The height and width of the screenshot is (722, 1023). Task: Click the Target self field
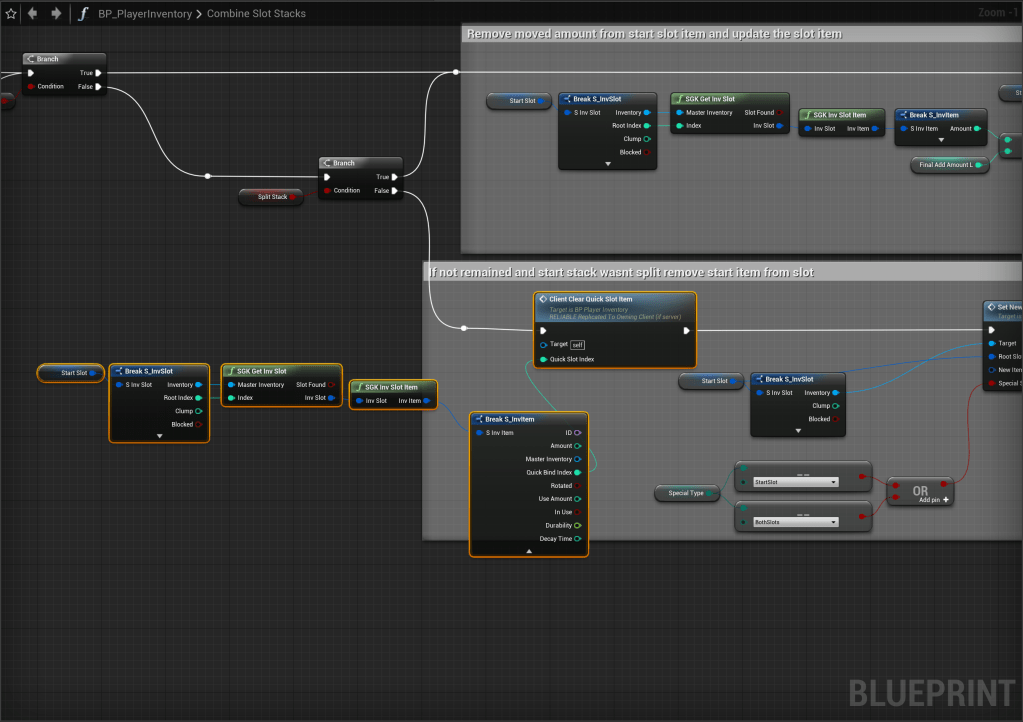click(x=577, y=345)
